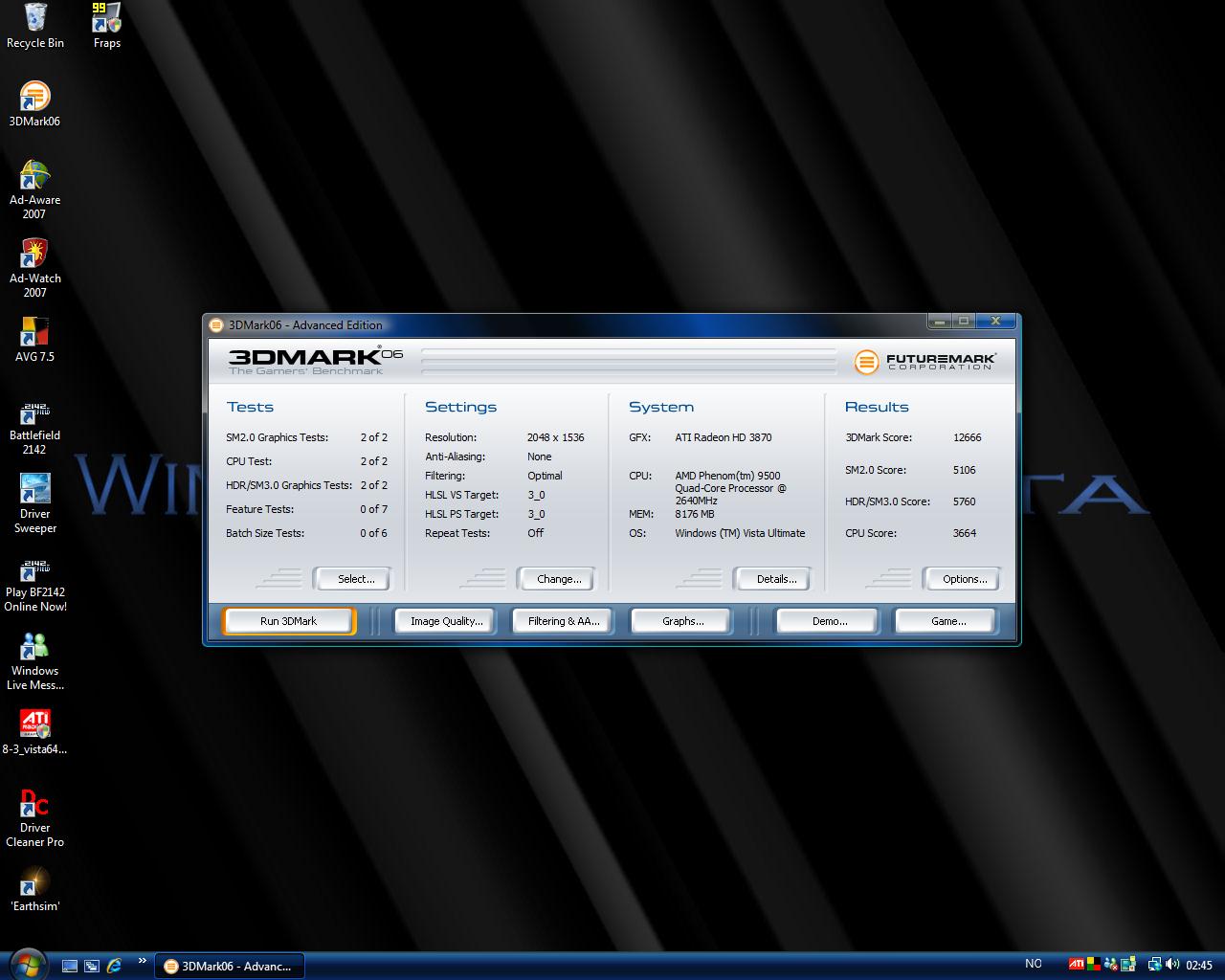Screen dimensions: 1225x980
Task: Launch the Fraps desktop shortcut
Action: click(x=106, y=27)
